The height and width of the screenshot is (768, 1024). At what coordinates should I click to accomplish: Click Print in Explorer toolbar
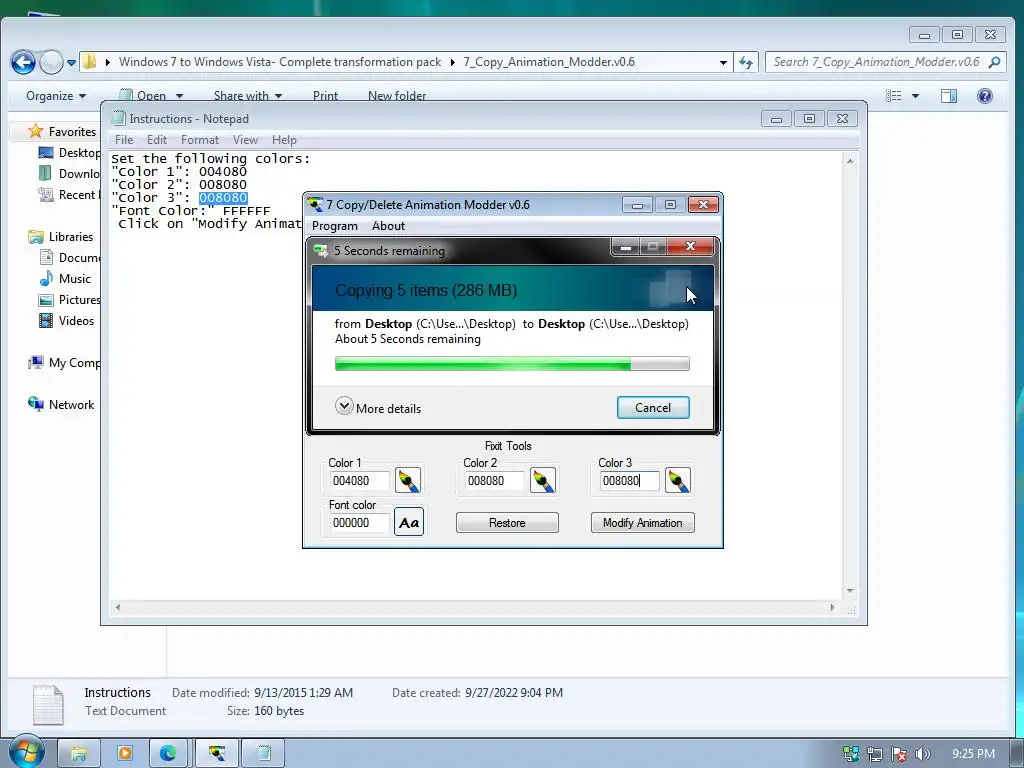(325, 96)
